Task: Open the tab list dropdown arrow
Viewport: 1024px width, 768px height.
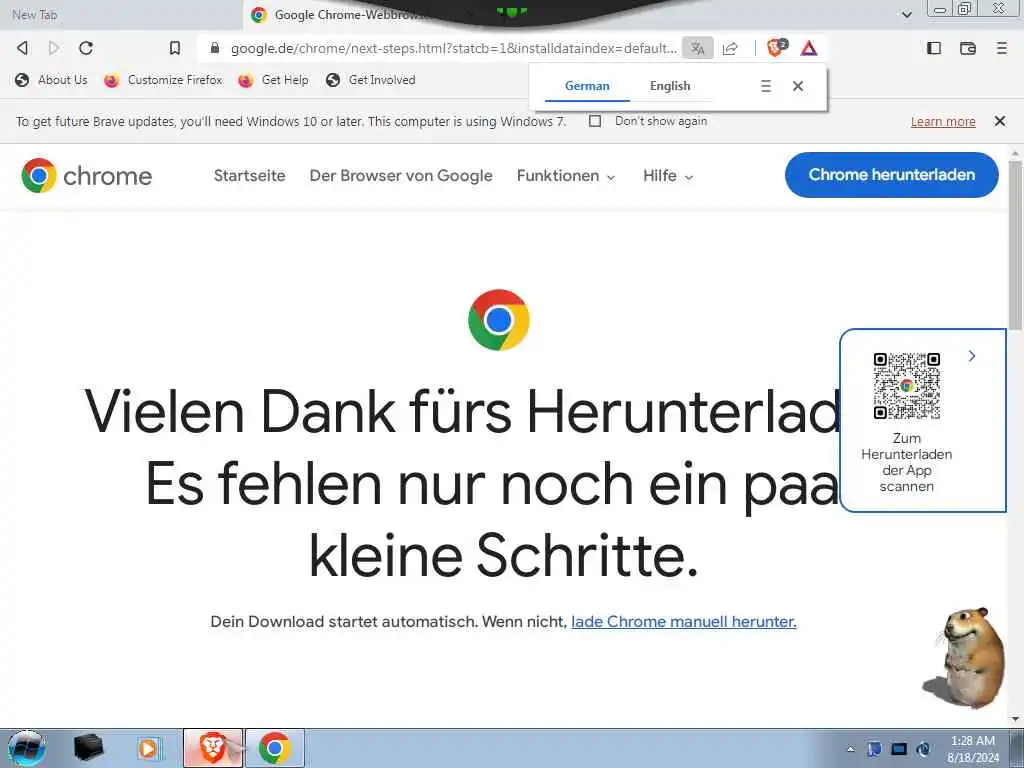Action: click(906, 14)
